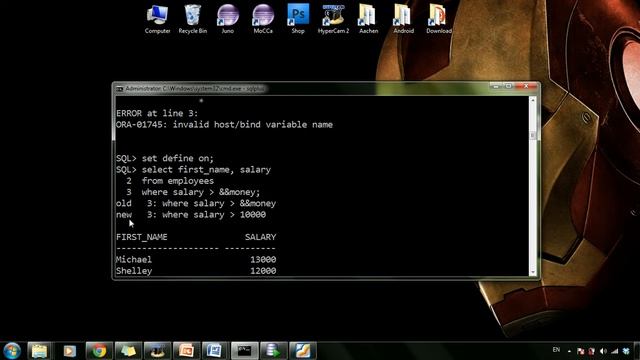Click the red tray icon beside the flag
Screen dimensions: 640x360
coord(591,351)
